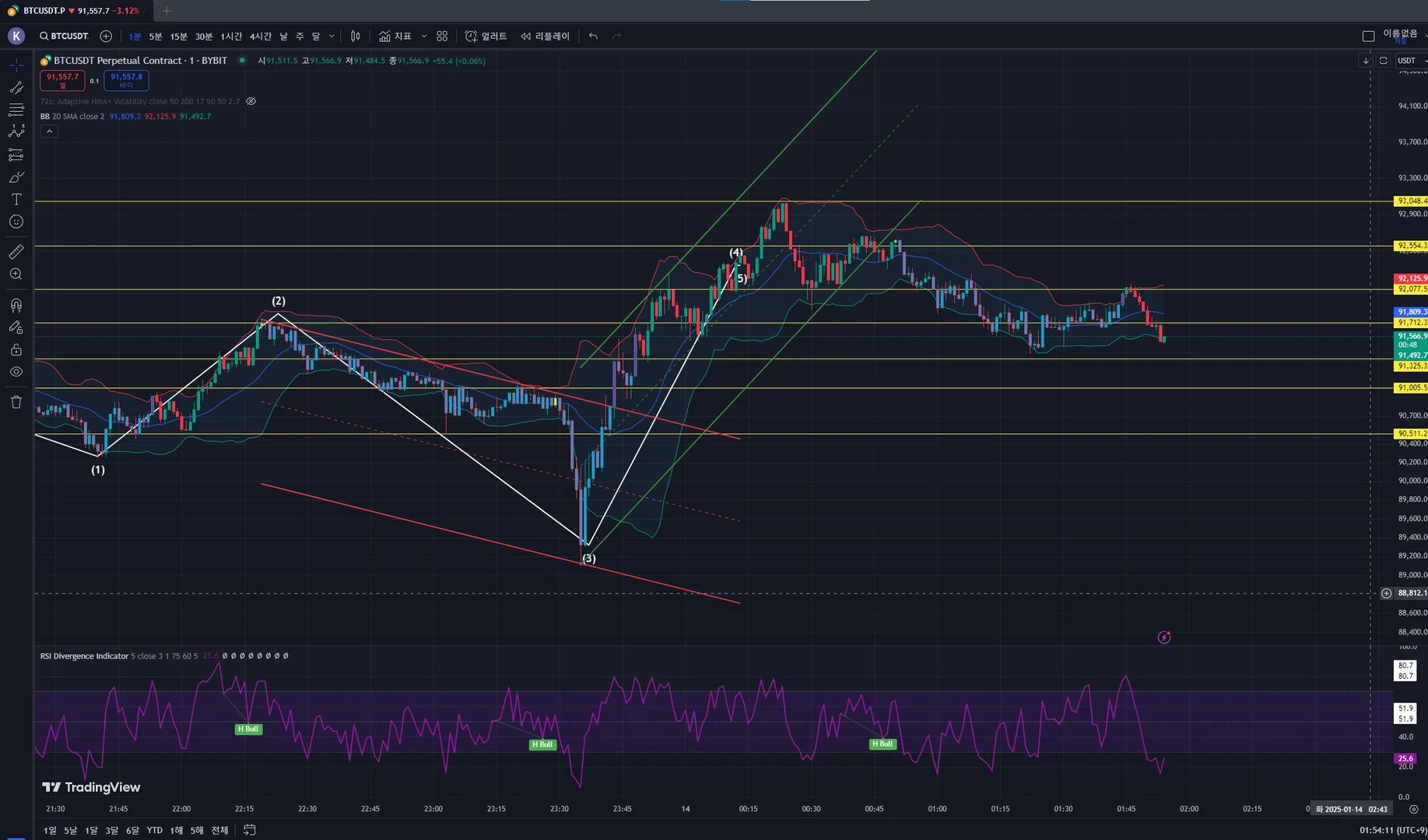Choose the Brush drawing tool

(x=16, y=177)
